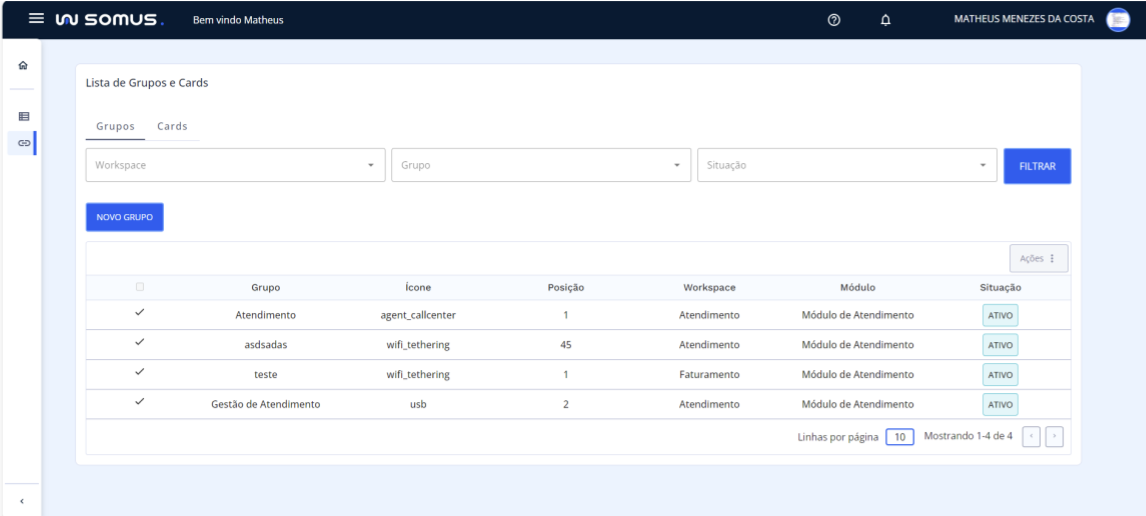Collapse the sidebar with the left chevron
The height and width of the screenshot is (516, 1146).
pyautogui.click(x=22, y=500)
